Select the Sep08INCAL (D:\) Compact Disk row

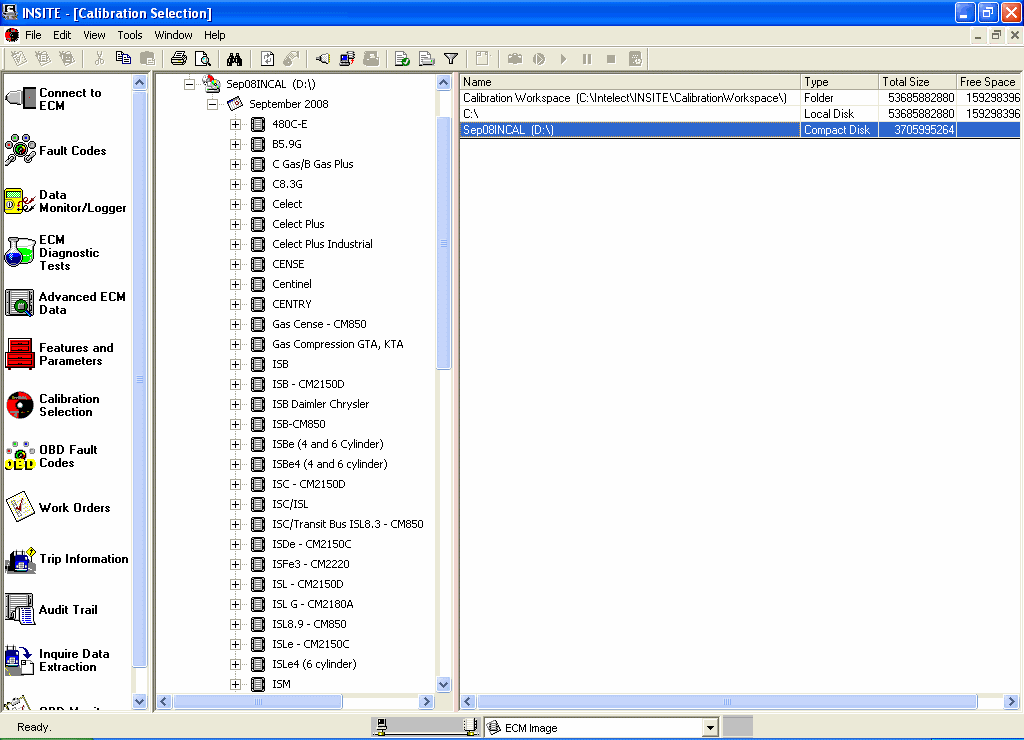tap(740, 130)
